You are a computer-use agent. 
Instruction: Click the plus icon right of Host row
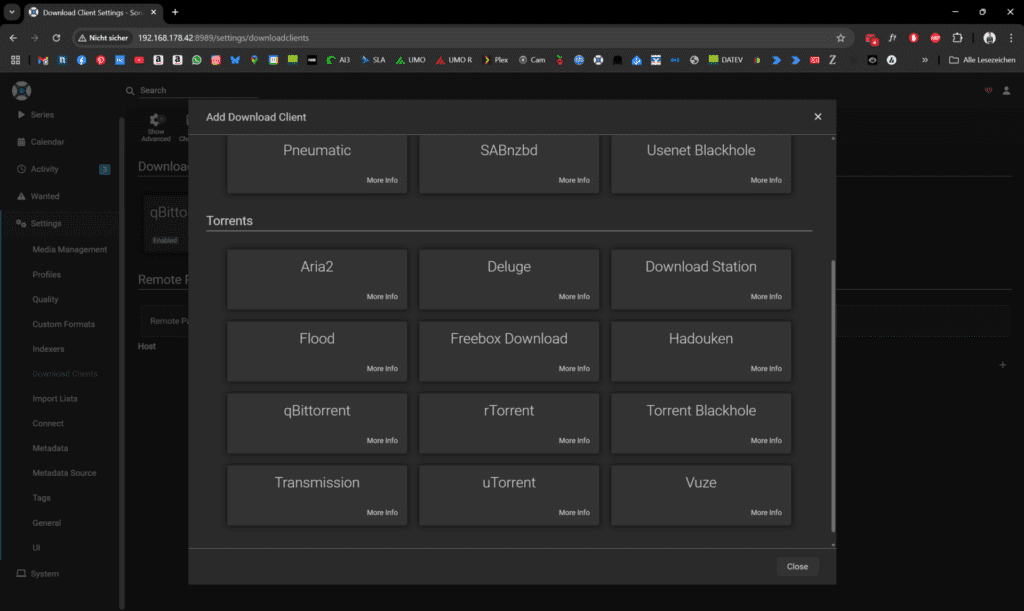pyautogui.click(x=1002, y=365)
